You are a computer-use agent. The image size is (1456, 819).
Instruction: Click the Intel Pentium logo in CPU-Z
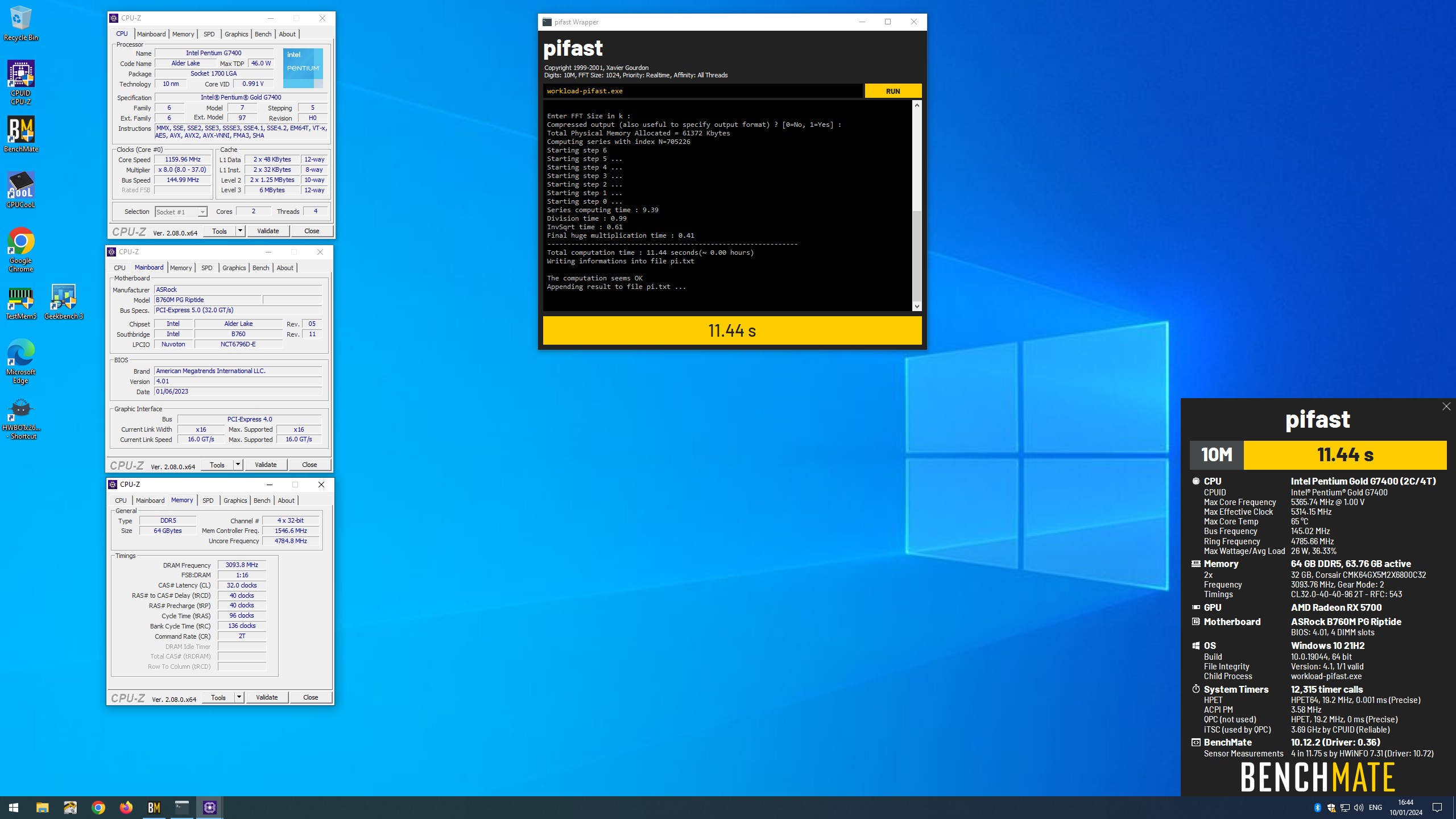(303, 68)
